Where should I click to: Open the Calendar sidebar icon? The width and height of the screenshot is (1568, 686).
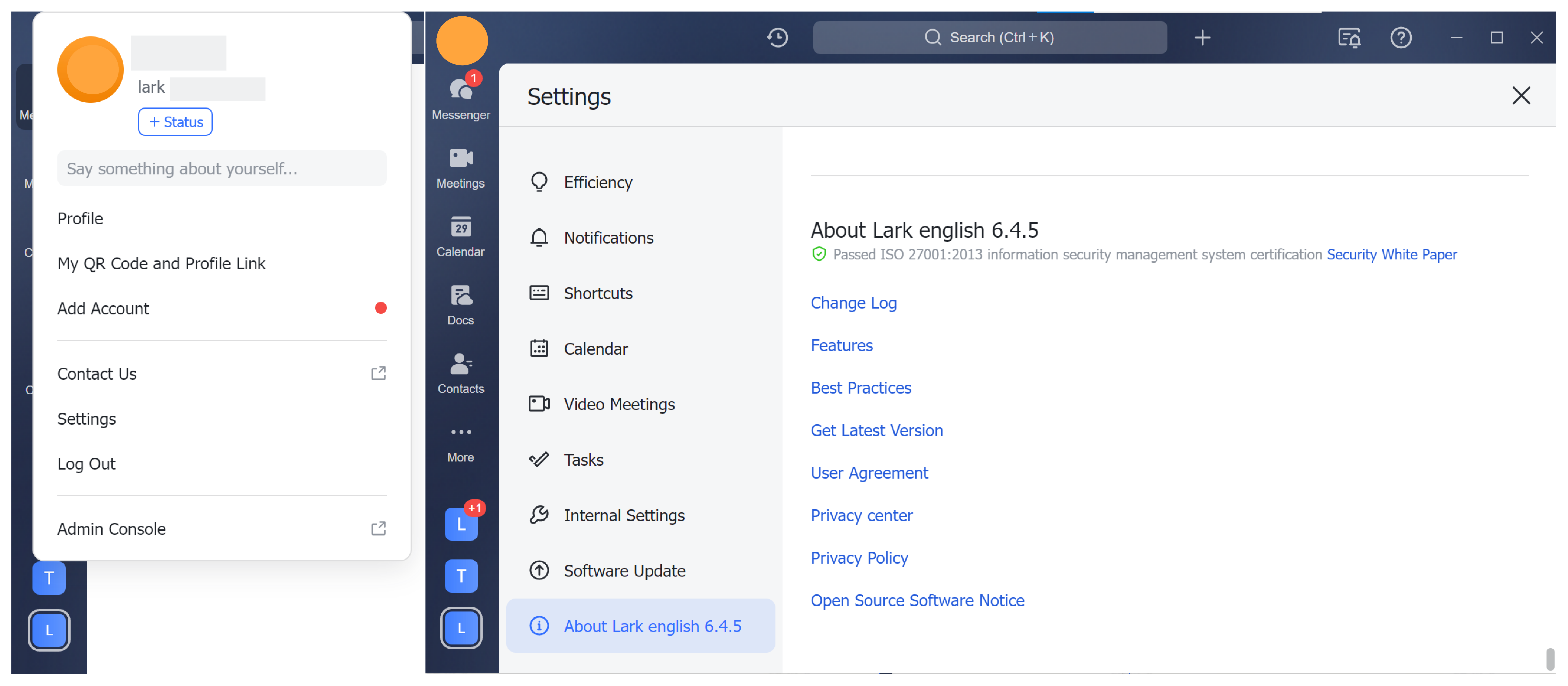(461, 236)
